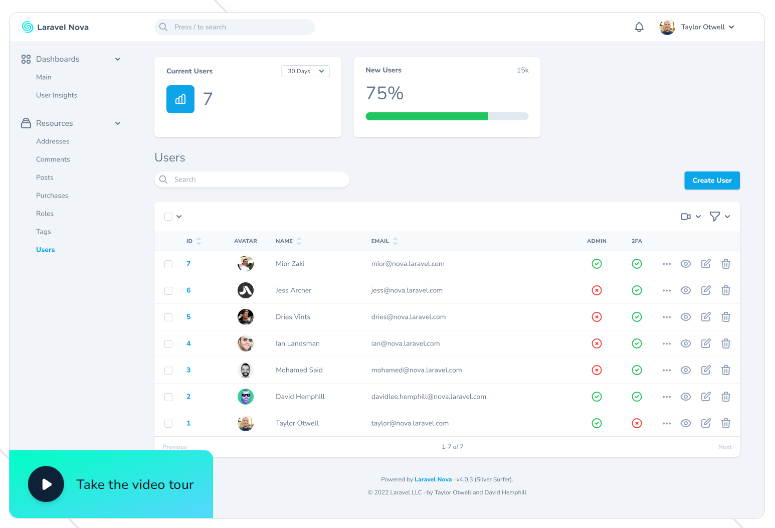
Task: Sort the table by Email
Action: pyautogui.click(x=385, y=241)
